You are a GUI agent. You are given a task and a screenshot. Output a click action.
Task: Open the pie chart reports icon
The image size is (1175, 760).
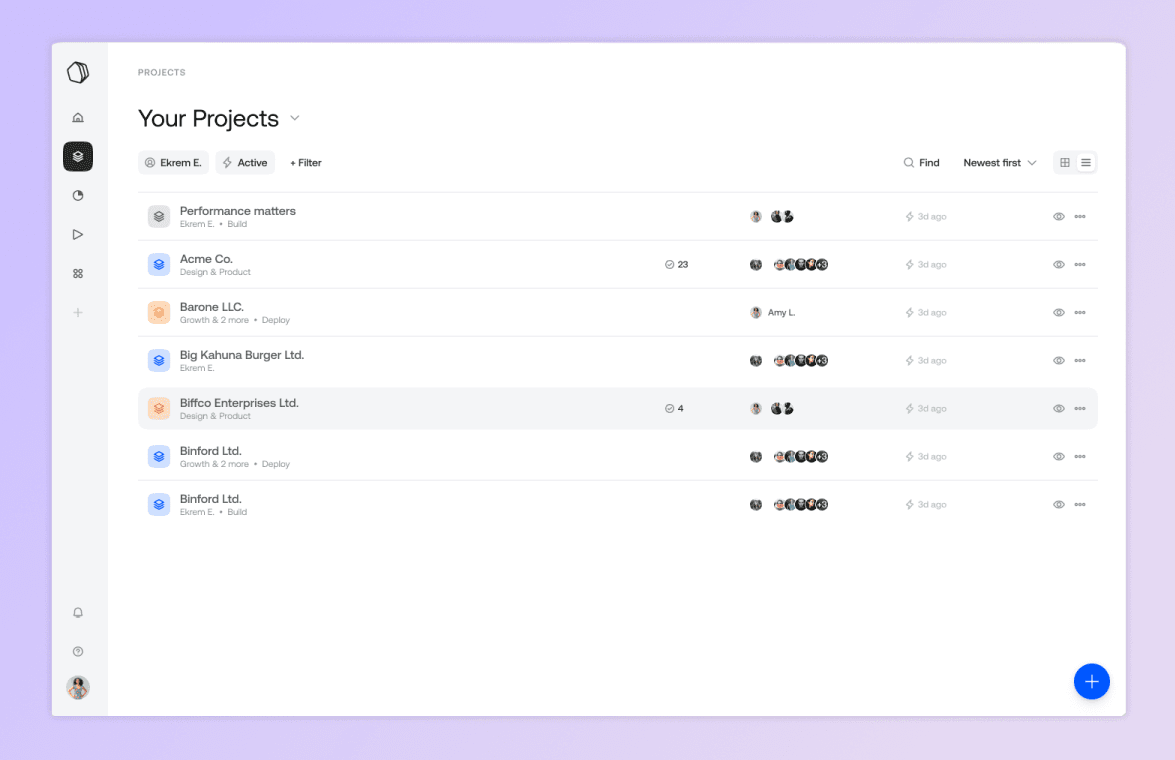78,195
